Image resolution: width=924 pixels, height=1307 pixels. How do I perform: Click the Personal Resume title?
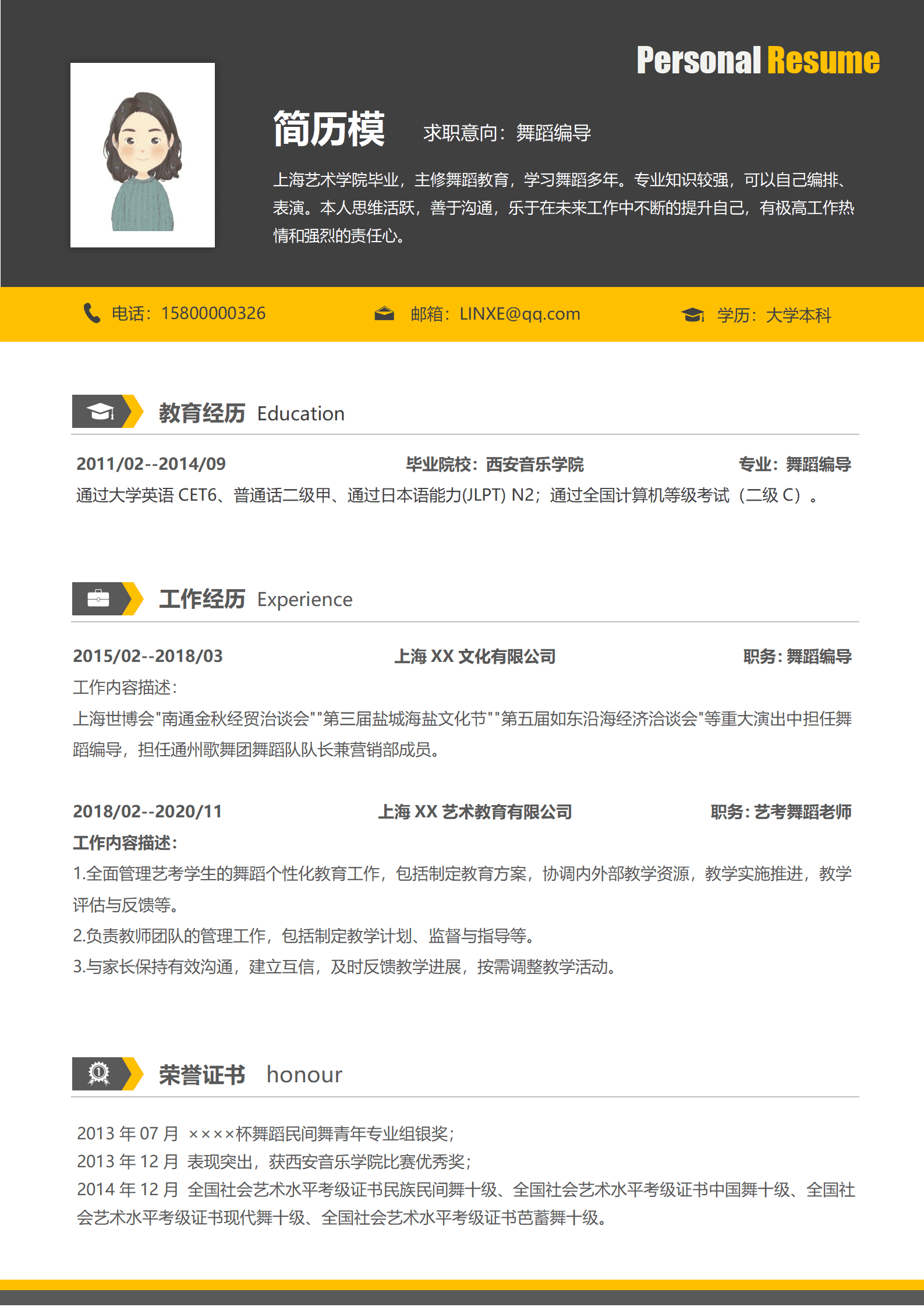758,61
